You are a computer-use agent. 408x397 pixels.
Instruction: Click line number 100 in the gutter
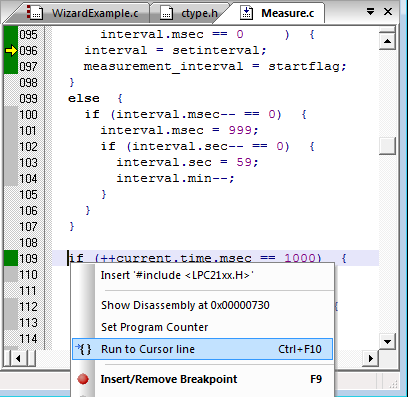28,115
